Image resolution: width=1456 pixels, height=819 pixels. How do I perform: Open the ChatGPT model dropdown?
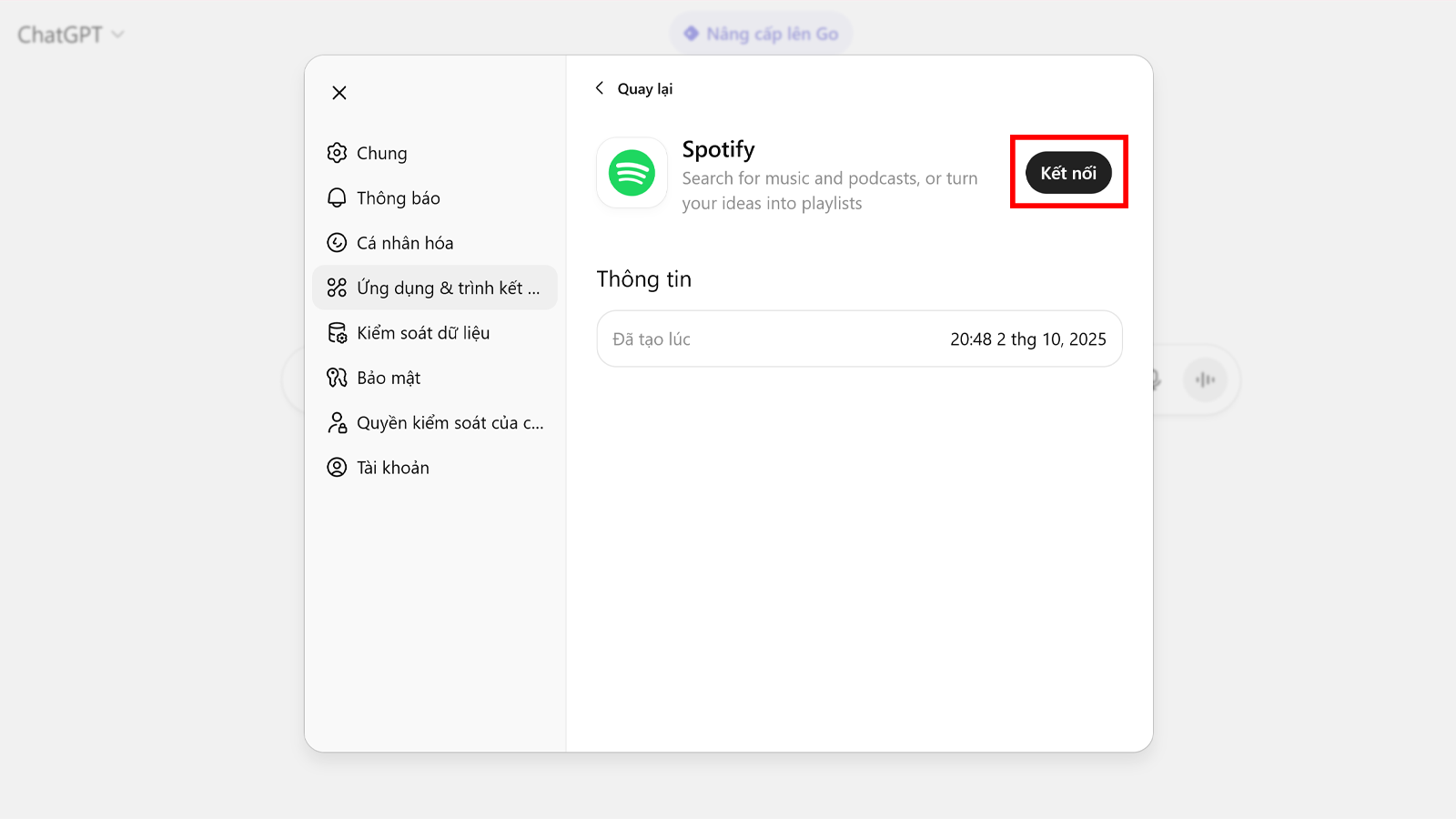click(x=71, y=35)
